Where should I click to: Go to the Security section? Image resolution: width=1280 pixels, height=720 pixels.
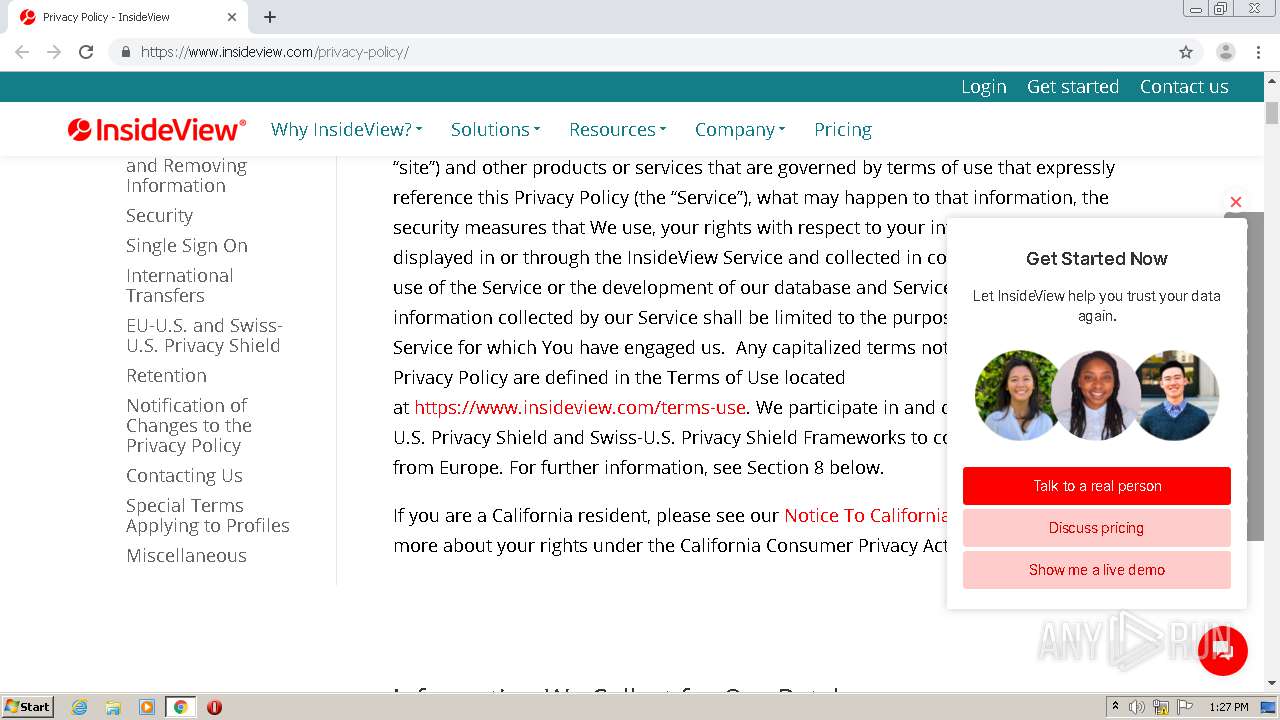tap(159, 215)
